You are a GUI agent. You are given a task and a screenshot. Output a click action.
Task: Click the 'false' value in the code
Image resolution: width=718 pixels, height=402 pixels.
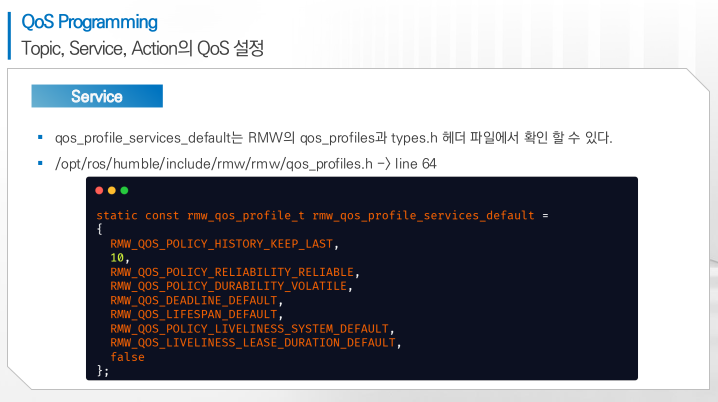coord(127,357)
